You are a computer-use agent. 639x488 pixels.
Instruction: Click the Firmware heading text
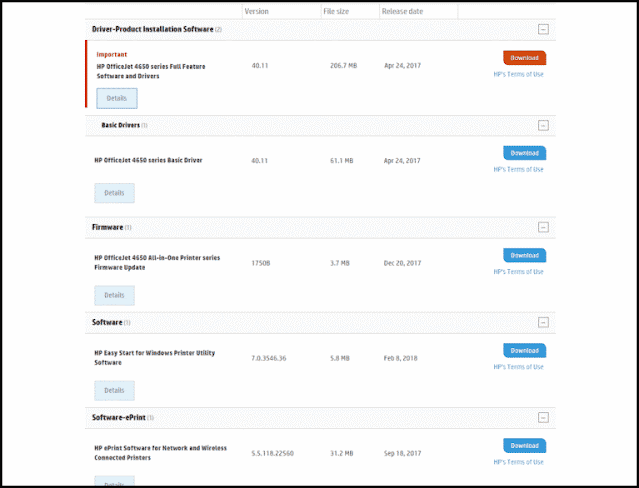tap(108, 227)
